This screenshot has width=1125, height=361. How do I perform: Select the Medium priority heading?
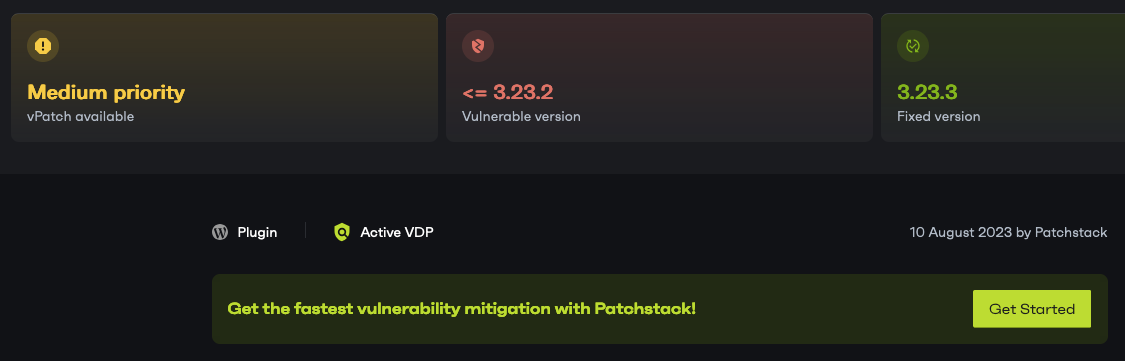point(106,93)
